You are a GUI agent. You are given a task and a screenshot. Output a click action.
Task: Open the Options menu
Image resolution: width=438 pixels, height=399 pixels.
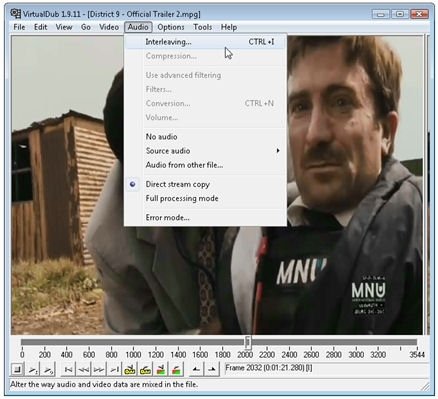(x=171, y=27)
